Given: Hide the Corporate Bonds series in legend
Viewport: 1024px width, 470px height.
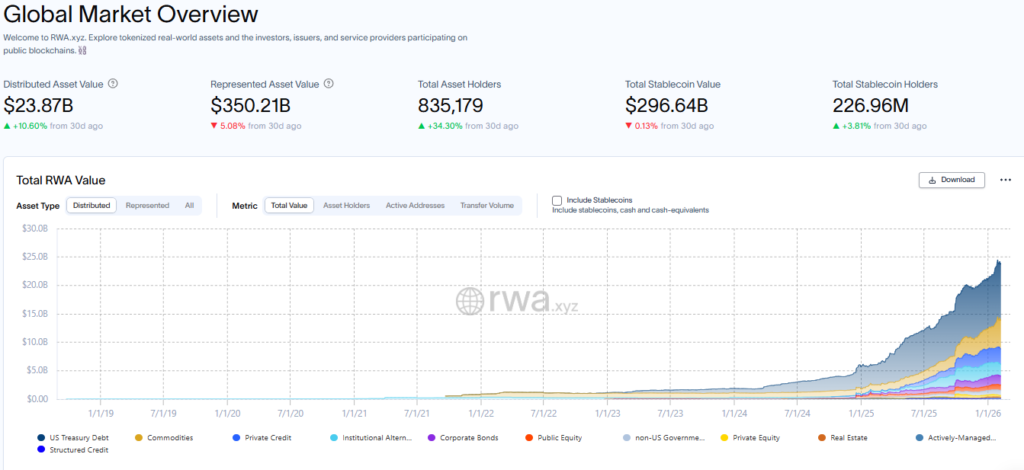Looking at the screenshot, I should (464, 437).
